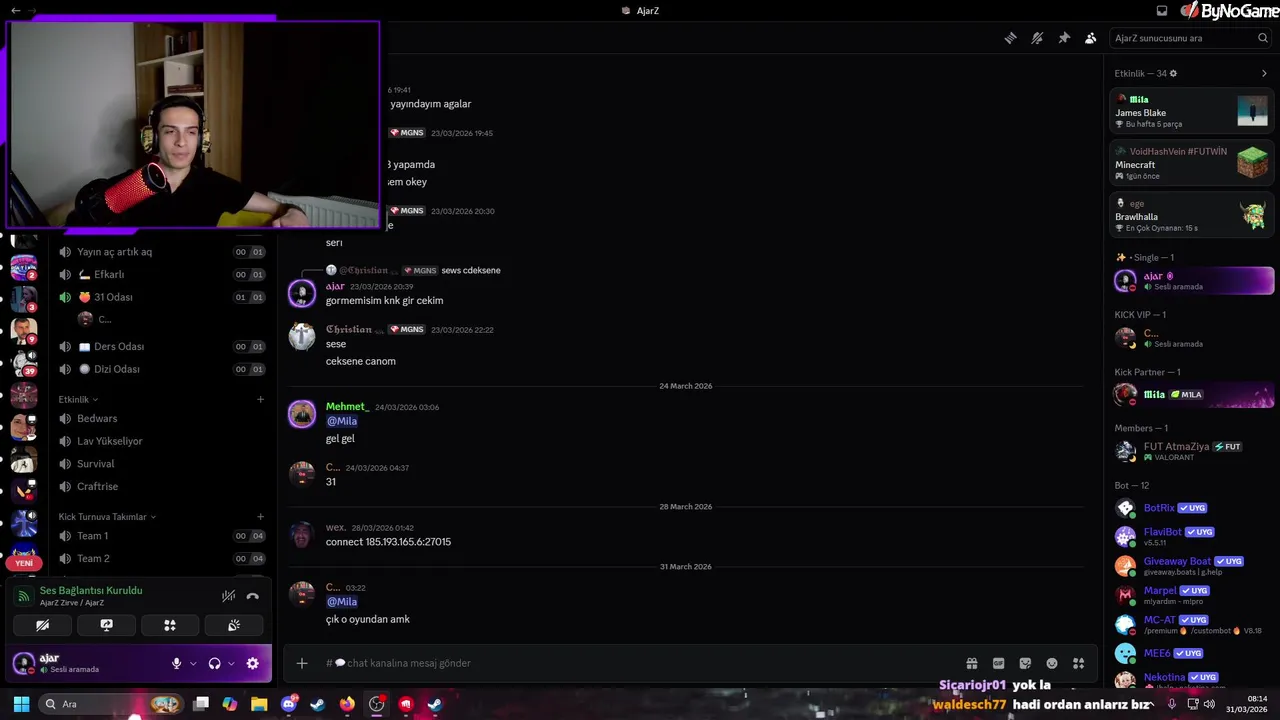Open the soundboard button

(234, 625)
